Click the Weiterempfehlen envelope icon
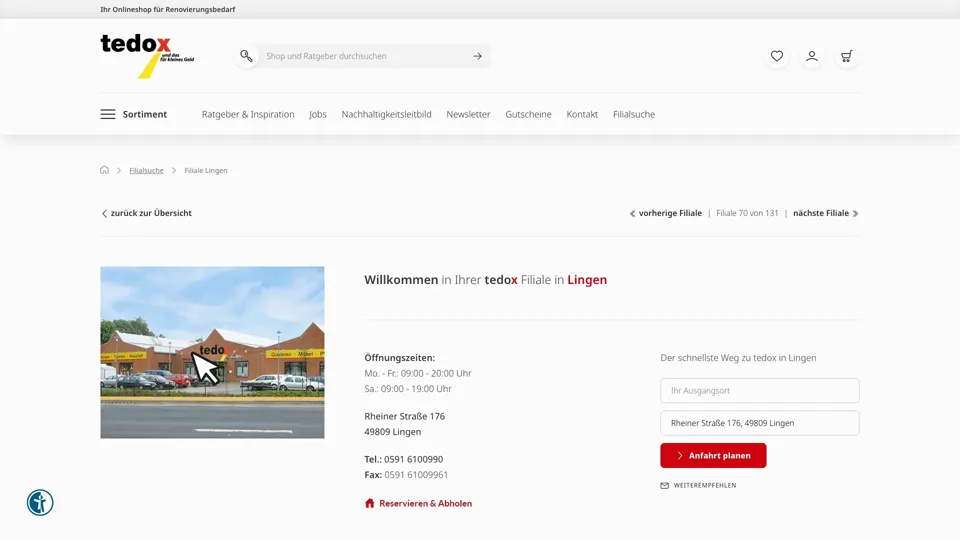This screenshot has width=960, height=540. coord(664,486)
